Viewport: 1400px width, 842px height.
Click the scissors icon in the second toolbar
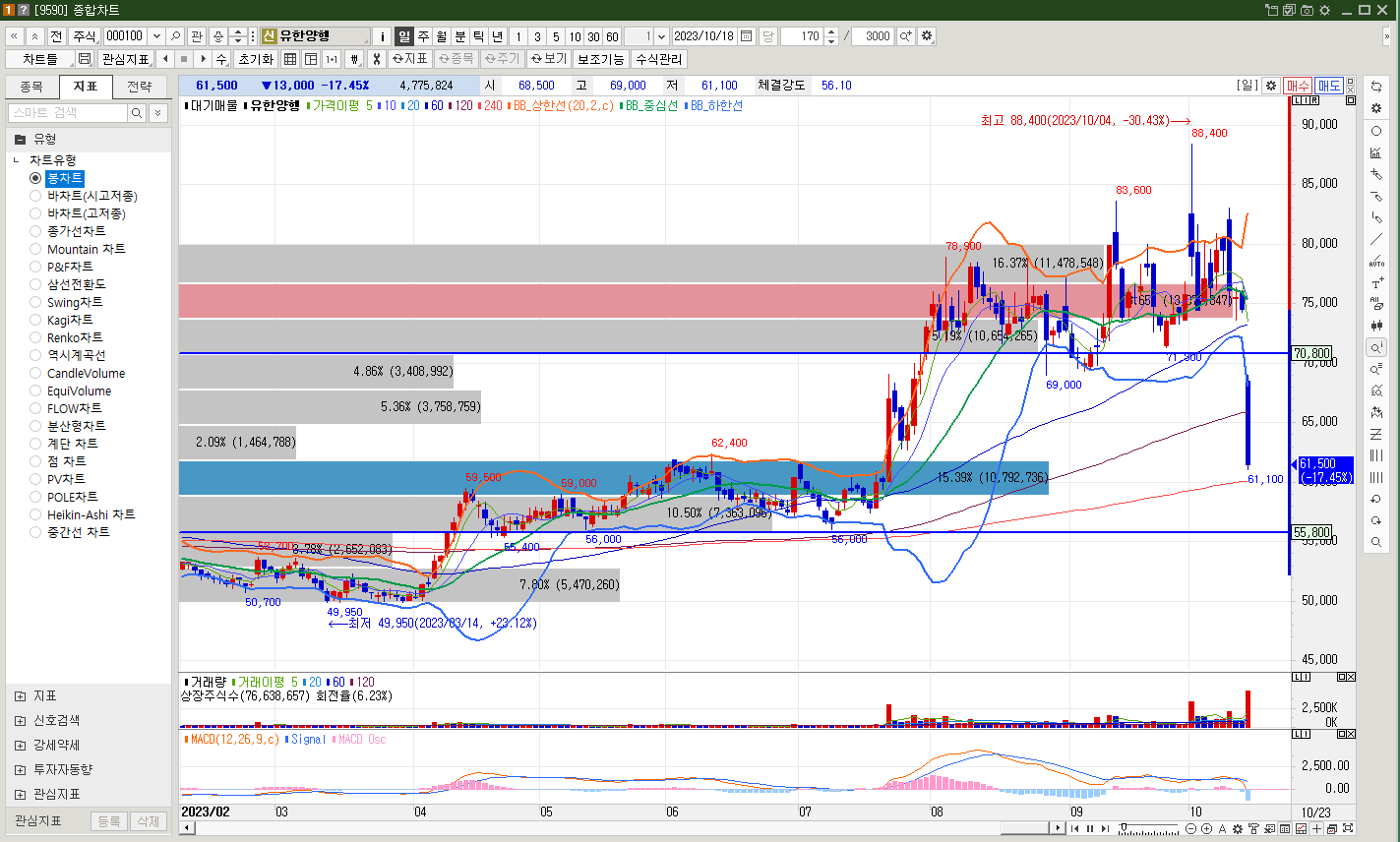click(x=375, y=59)
